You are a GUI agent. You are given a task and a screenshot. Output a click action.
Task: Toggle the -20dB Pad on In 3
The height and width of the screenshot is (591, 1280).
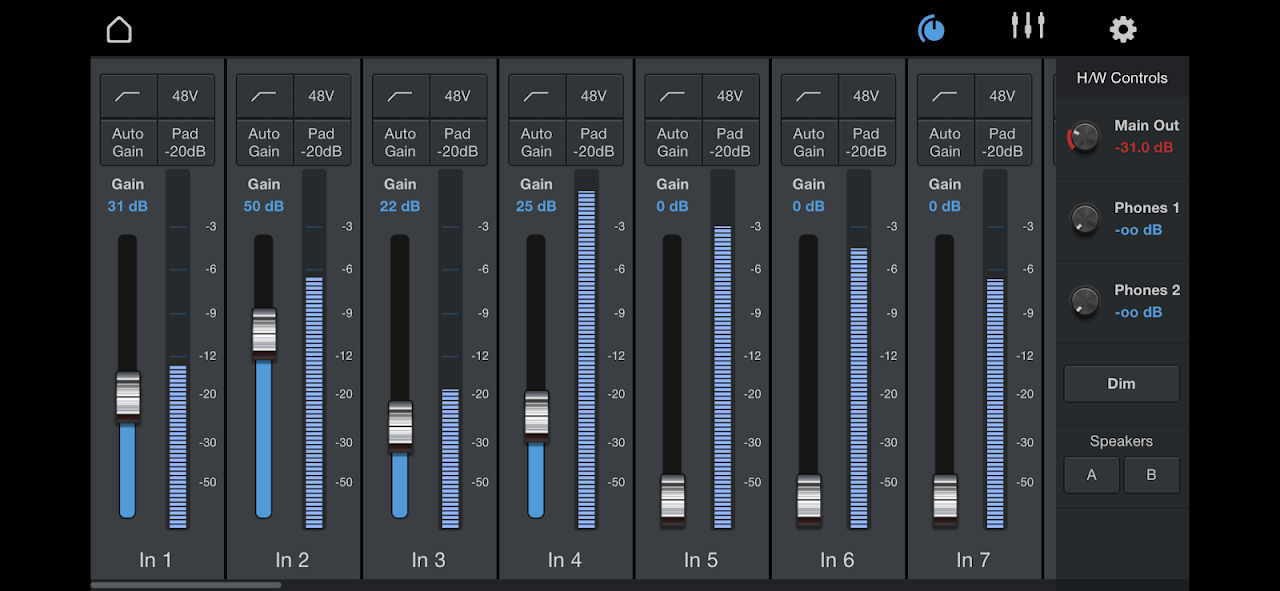pos(458,142)
